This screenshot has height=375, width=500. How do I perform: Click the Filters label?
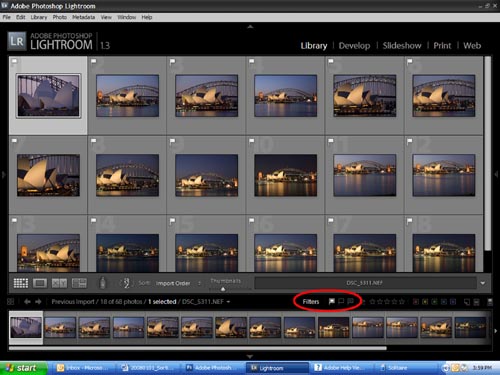(311, 302)
